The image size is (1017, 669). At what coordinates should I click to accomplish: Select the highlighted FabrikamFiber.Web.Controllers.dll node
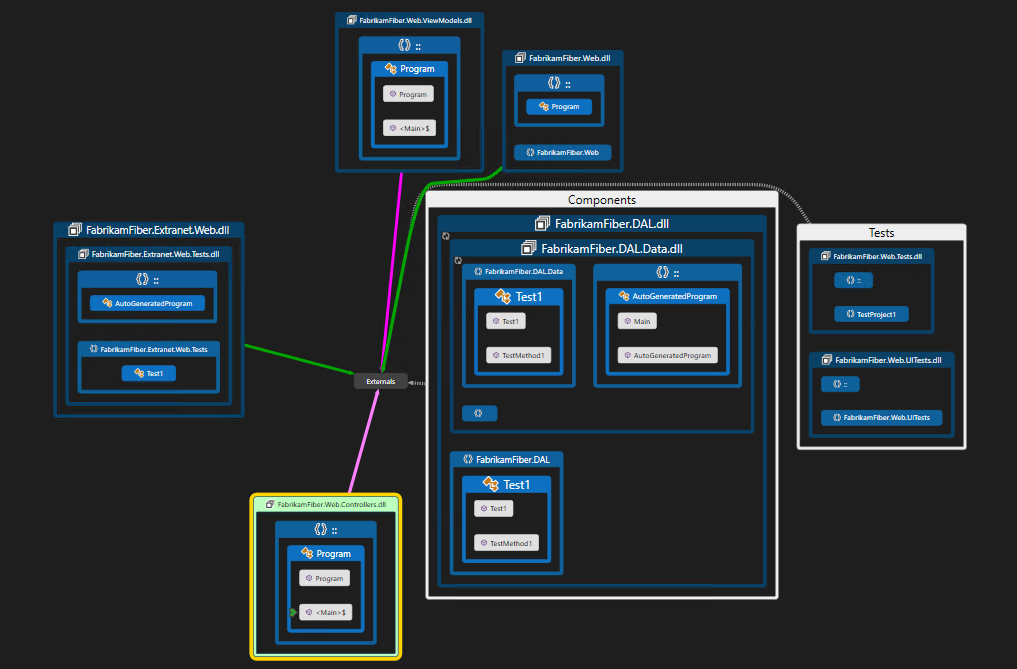[326, 504]
